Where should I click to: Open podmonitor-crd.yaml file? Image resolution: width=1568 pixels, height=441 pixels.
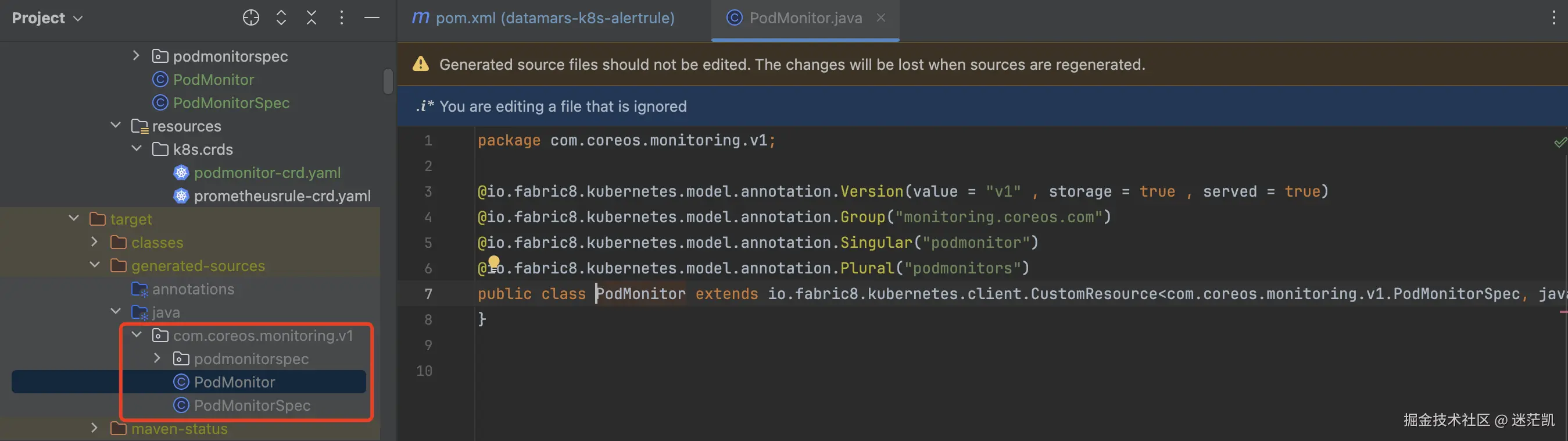(267, 172)
